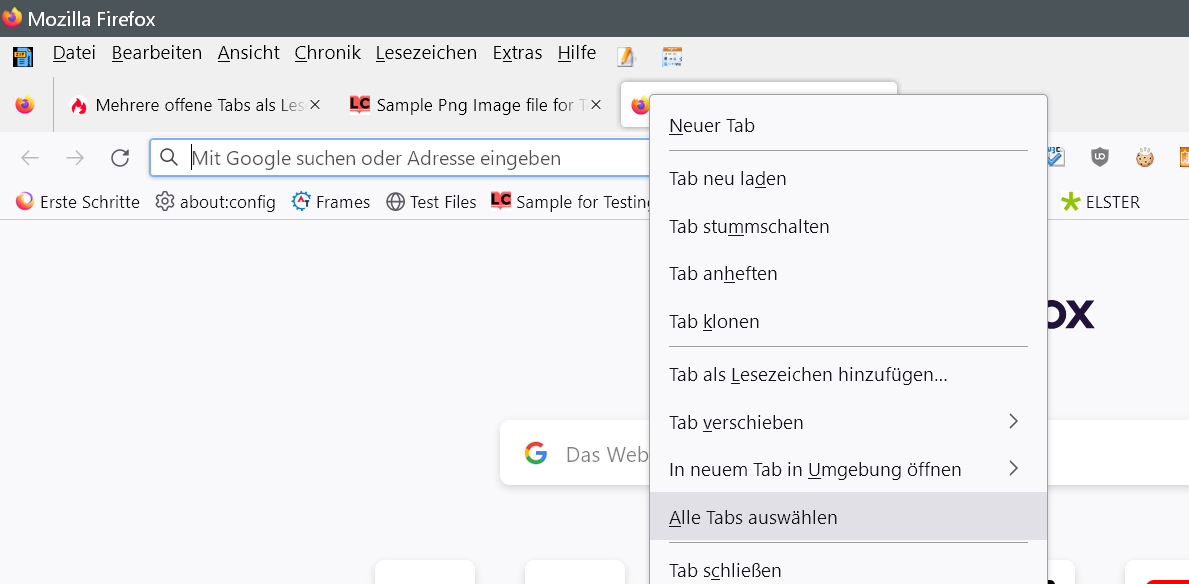Switch to the 'Sample Png Image file' tab
This screenshot has height=584, width=1189.
point(470,105)
